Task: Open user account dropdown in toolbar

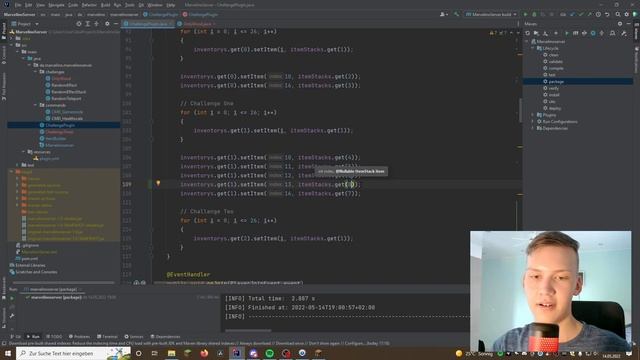Action: click(443, 14)
